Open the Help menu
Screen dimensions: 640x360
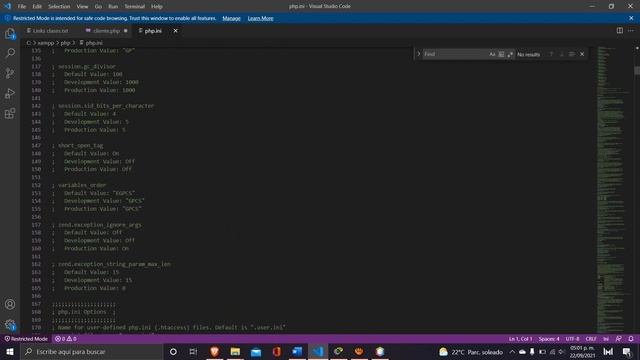157,7
